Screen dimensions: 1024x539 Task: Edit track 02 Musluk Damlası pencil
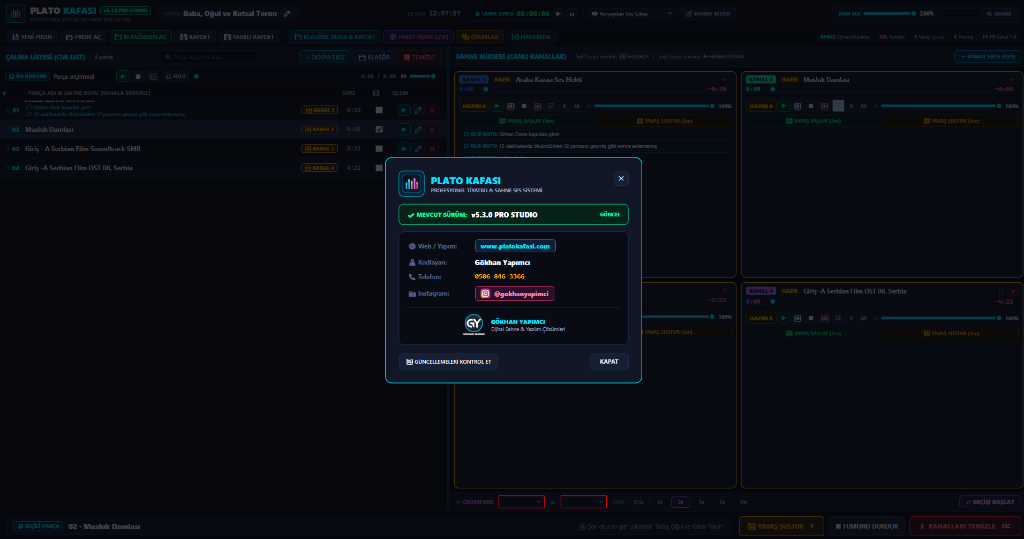point(418,129)
